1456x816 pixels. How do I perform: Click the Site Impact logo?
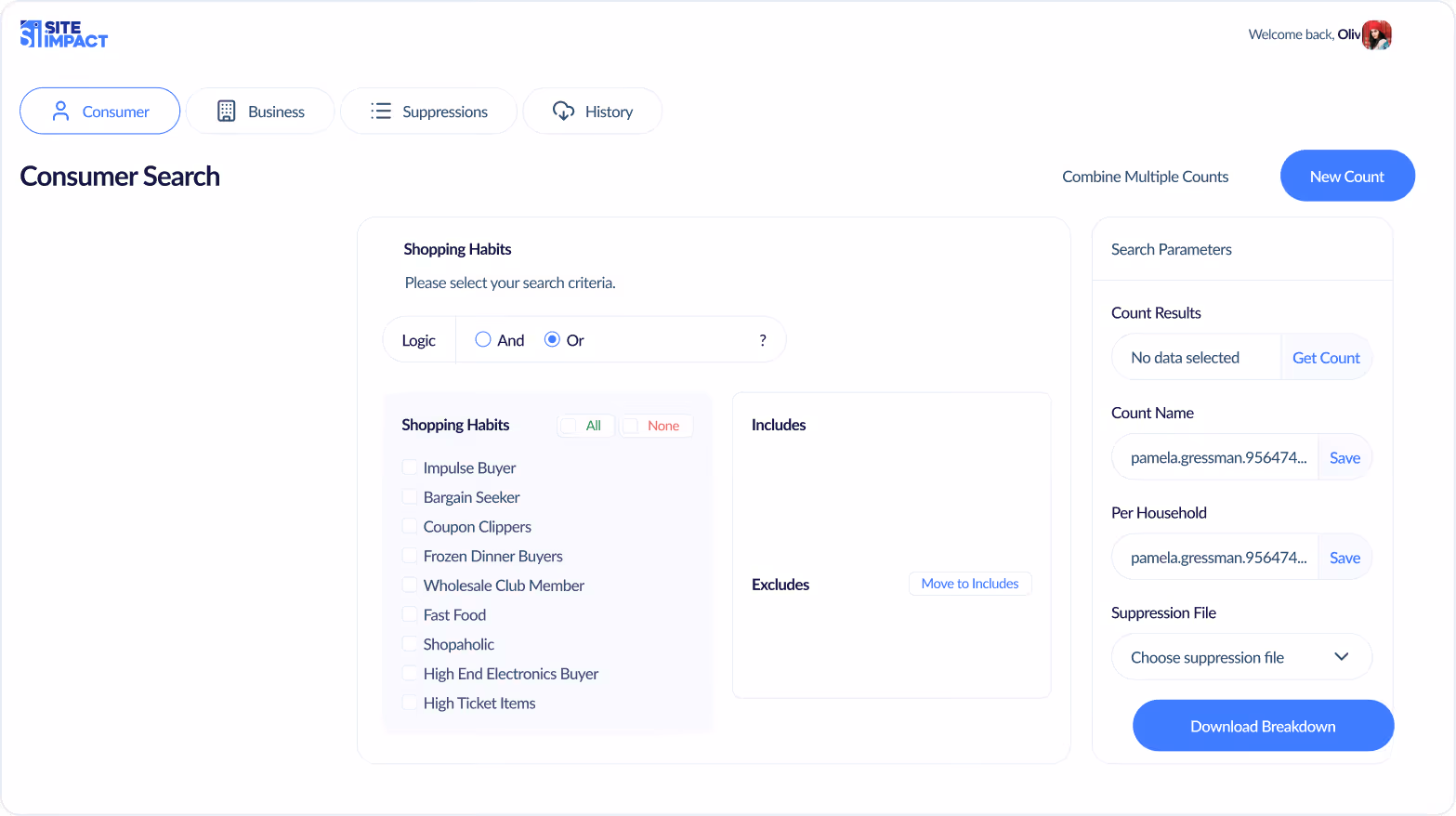click(64, 34)
